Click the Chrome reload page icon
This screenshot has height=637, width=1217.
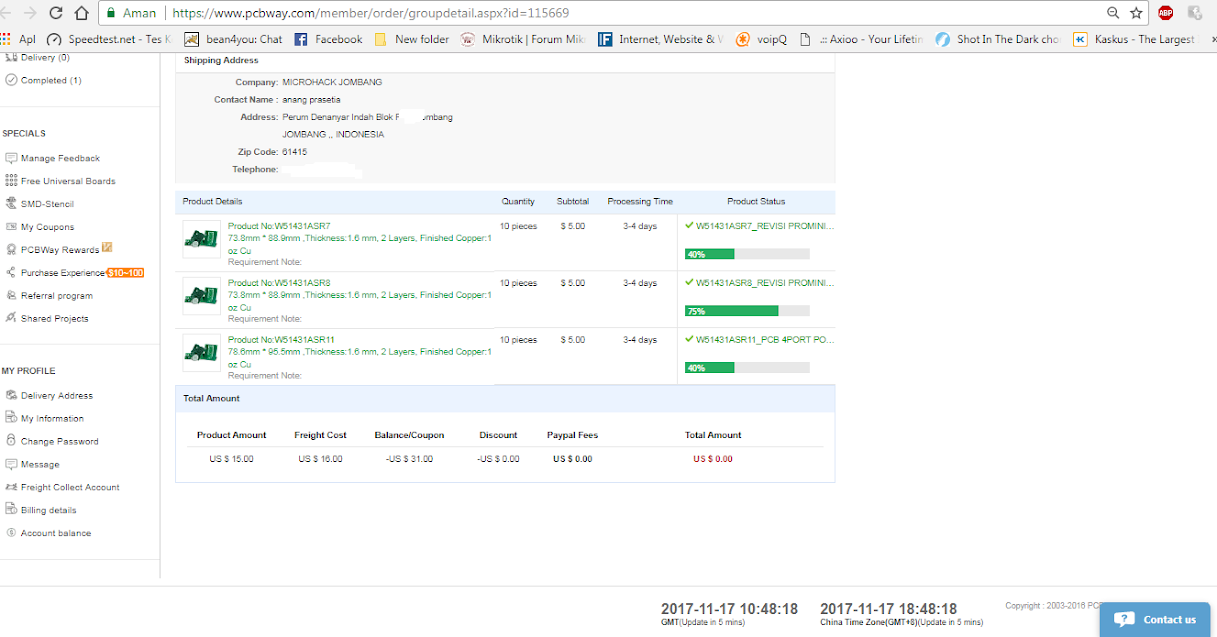[x=55, y=13]
